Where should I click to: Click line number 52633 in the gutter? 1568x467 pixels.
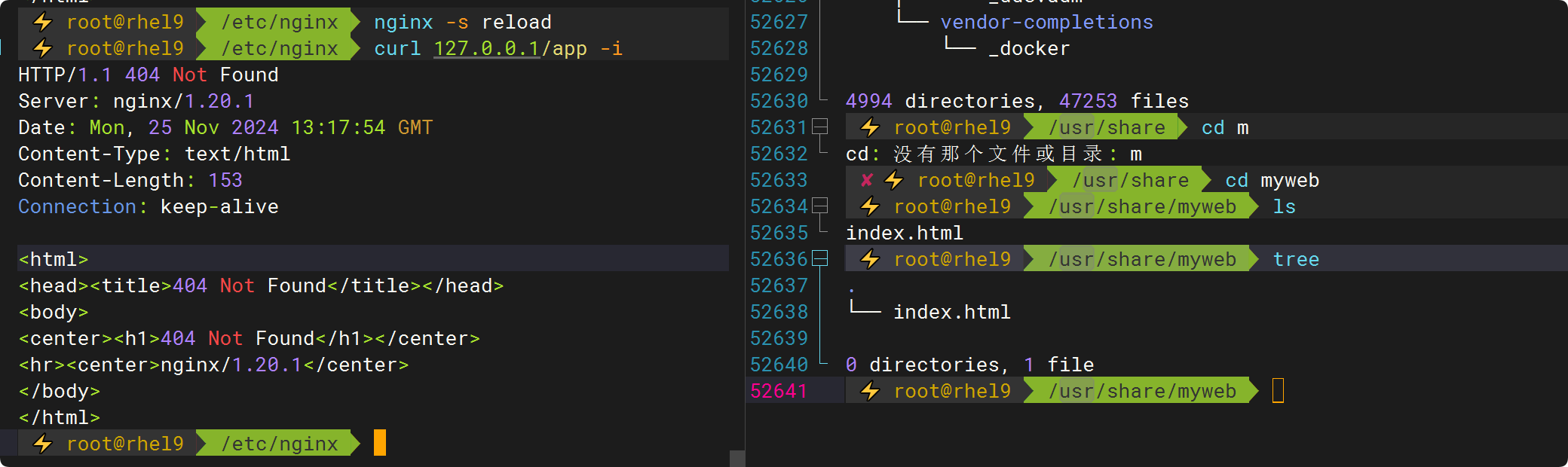pos(779,180)
